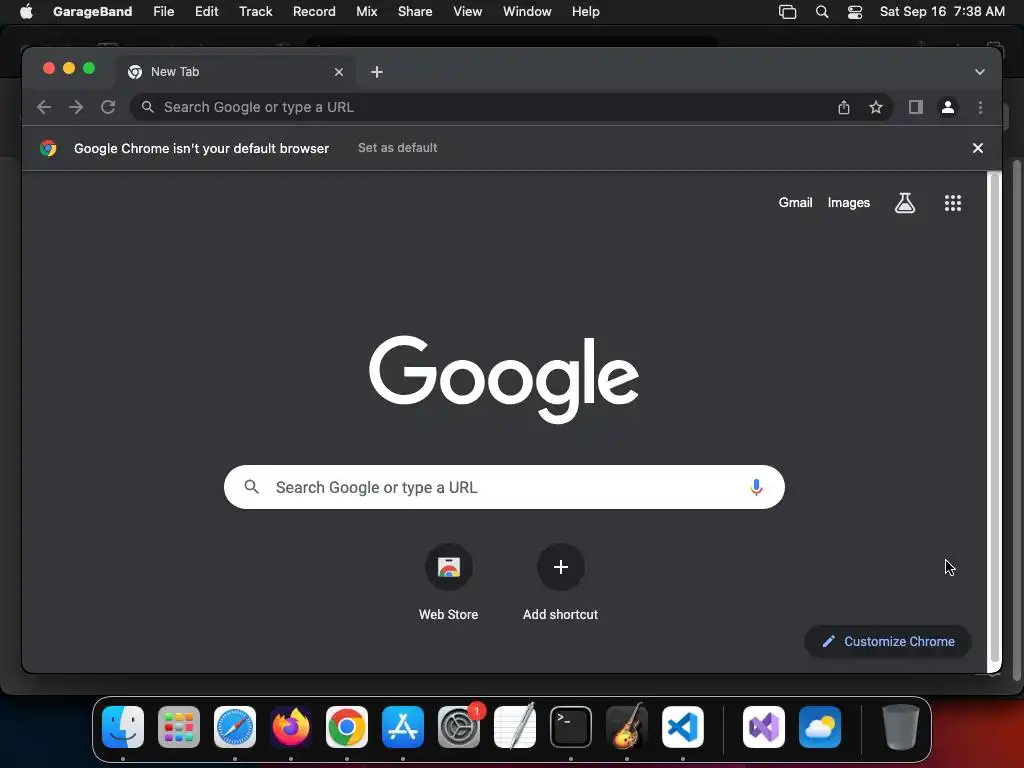This screenshot has width=1024, height=768.
Task: Open the Share menu
Action: coord(415,11)
